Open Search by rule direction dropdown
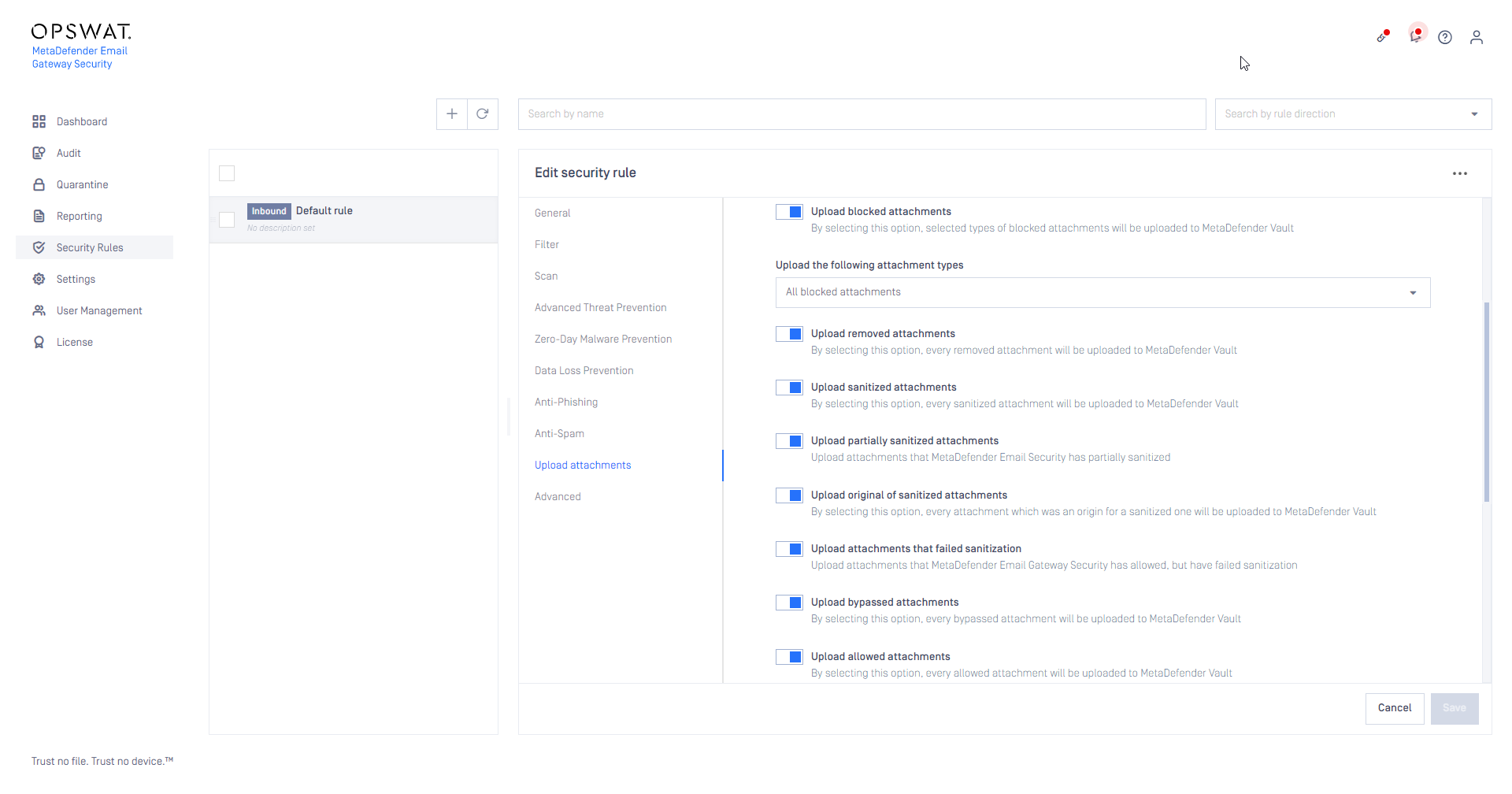Image resolution: width=1512 pixels, height=794 pixels. tap(1353, 114)
